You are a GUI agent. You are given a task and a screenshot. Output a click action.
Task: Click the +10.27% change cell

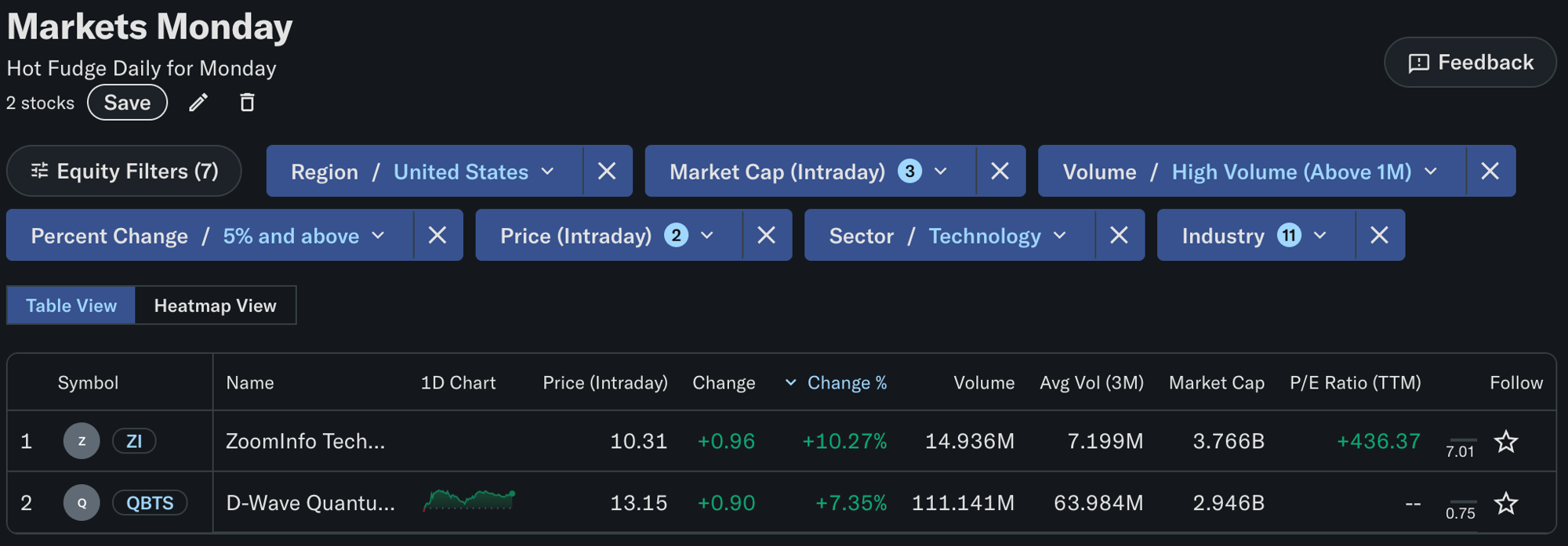pos(844,442)
